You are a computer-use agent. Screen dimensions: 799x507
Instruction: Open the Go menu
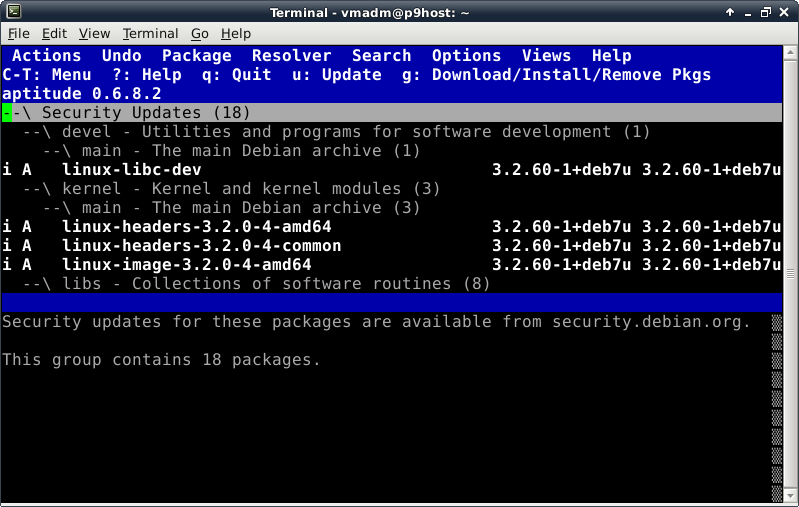pos(200,34)
